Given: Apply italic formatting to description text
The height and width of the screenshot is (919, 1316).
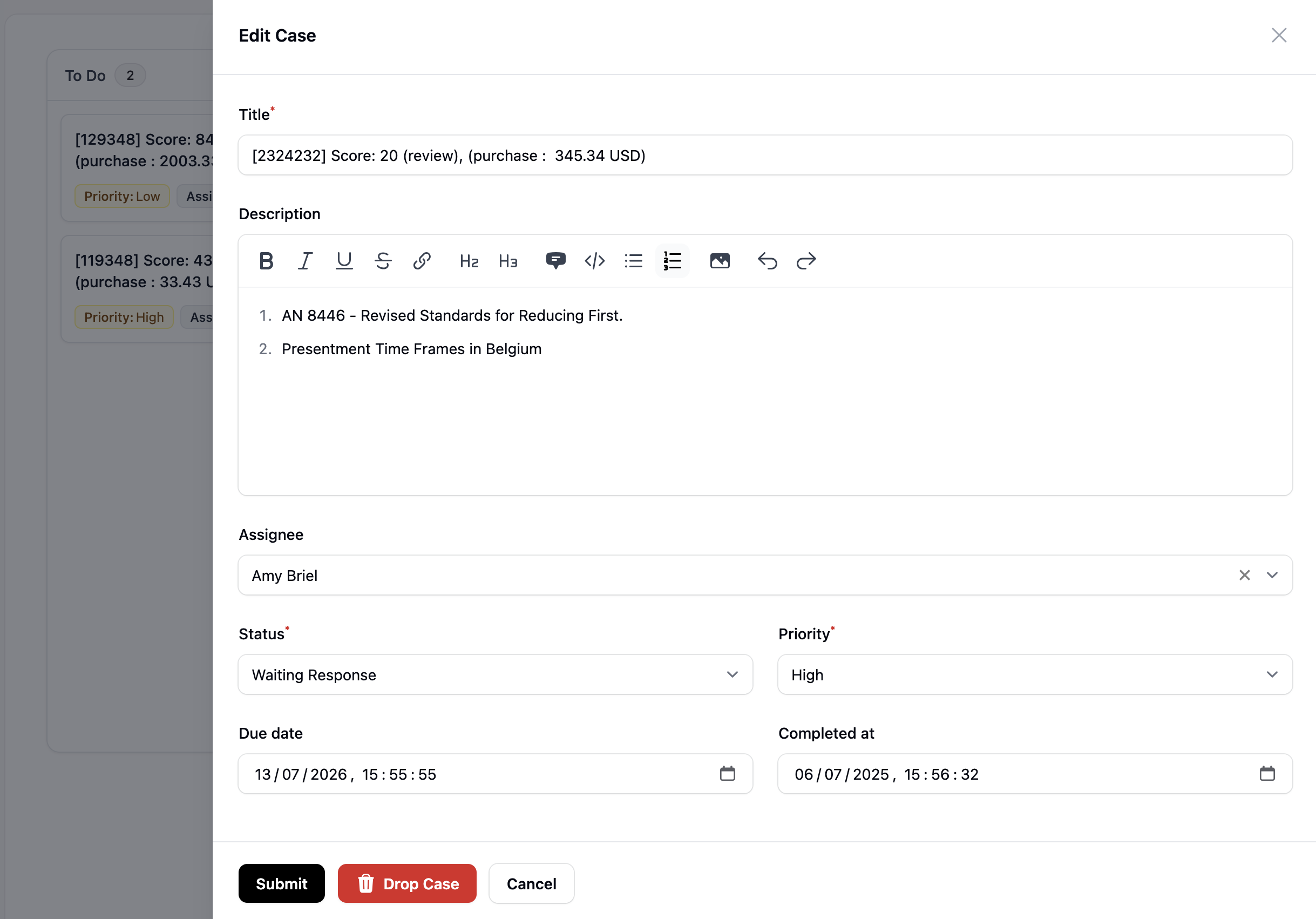Looking at the screenshot, I should point(305,261).
